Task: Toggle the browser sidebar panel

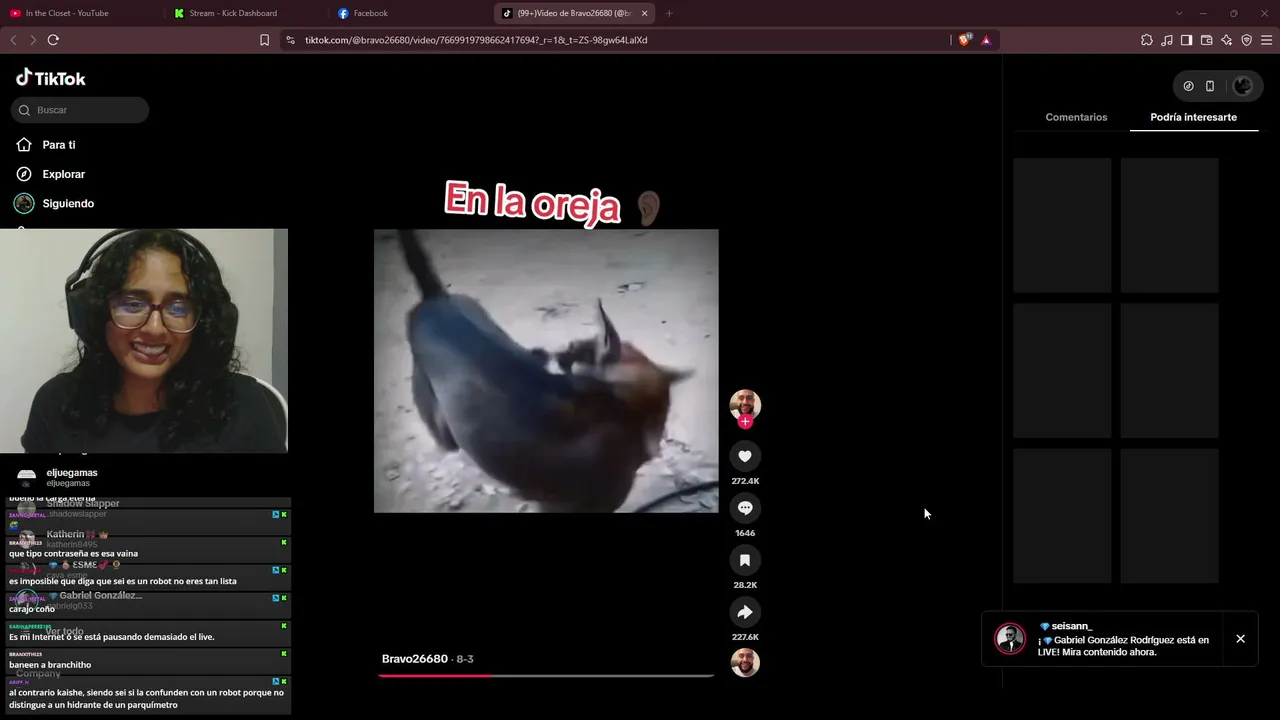Action: tap(1187, 40)
